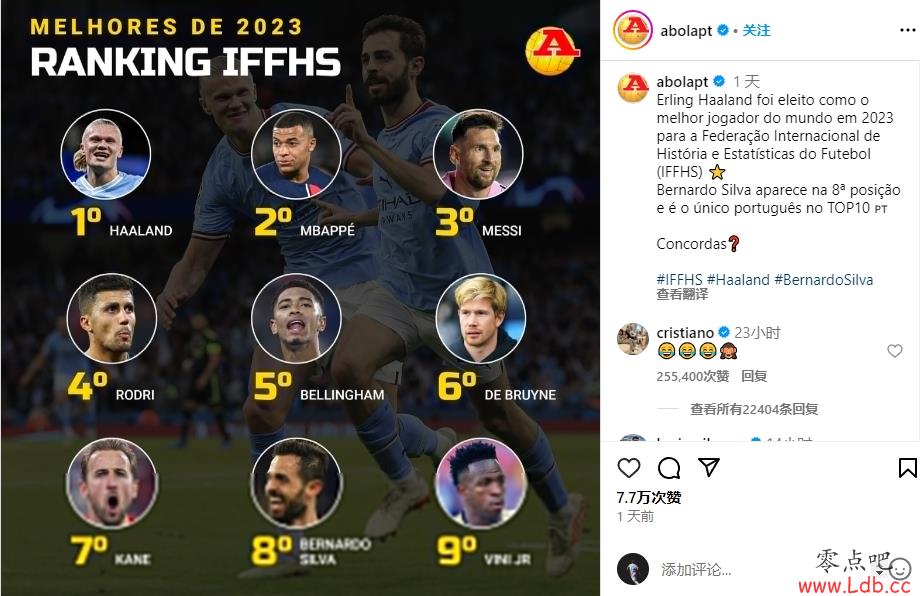Click abolapt avatar beside the caption

coord(634,87)
